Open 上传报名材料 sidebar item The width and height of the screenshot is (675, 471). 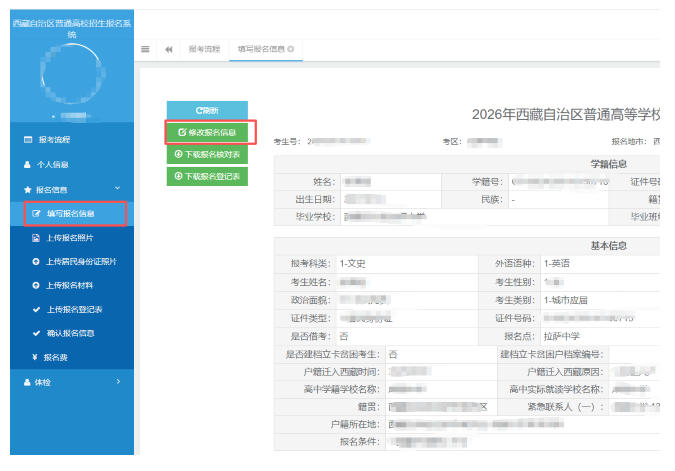coord(72,285)
